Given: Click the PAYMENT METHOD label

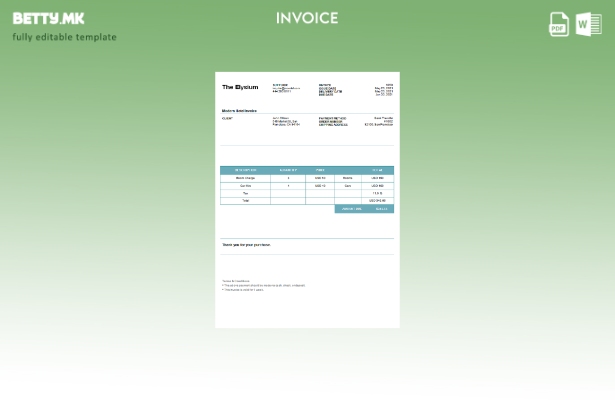Looking at the screenshot, I should (333, 118).
